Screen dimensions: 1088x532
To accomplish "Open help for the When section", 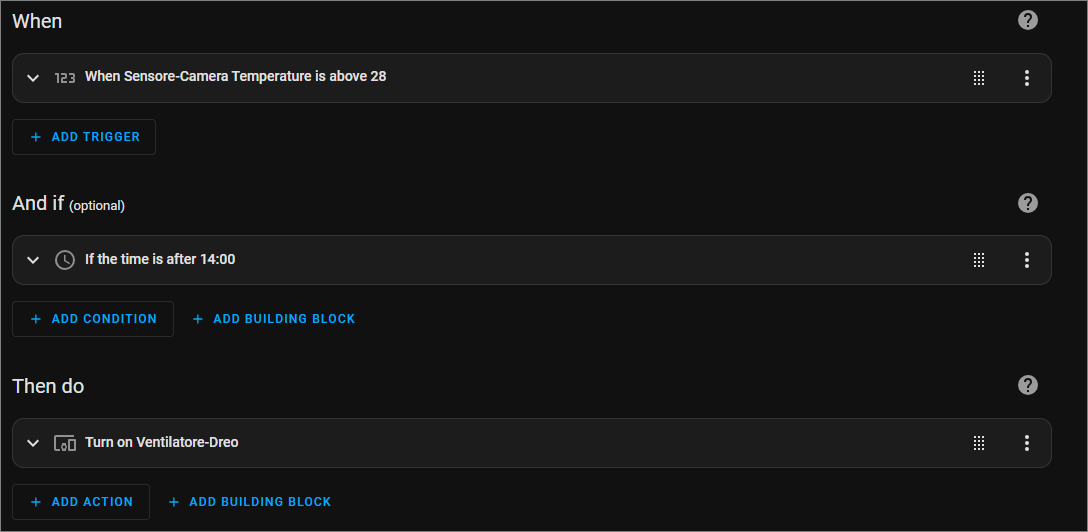I will pos(1028,20).
